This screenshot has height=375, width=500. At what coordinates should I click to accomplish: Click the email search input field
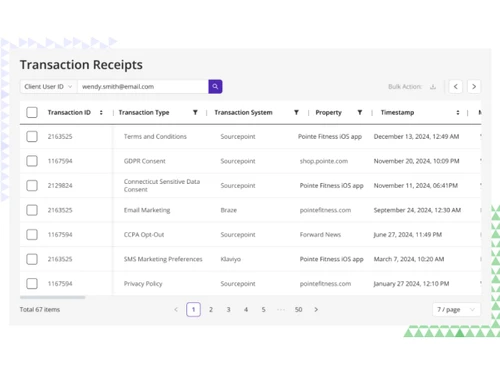point(143,87)
